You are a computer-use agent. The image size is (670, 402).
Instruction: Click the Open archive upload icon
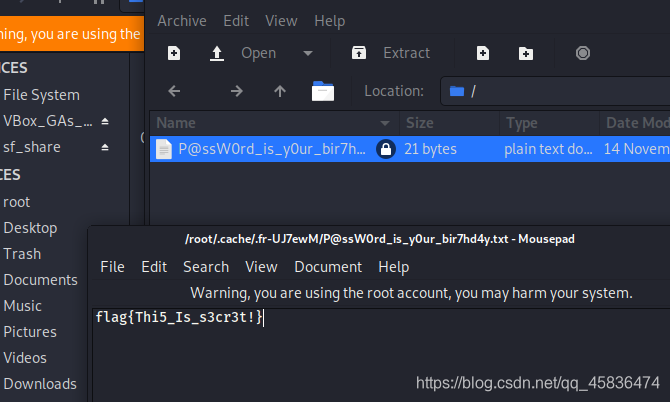217,53
